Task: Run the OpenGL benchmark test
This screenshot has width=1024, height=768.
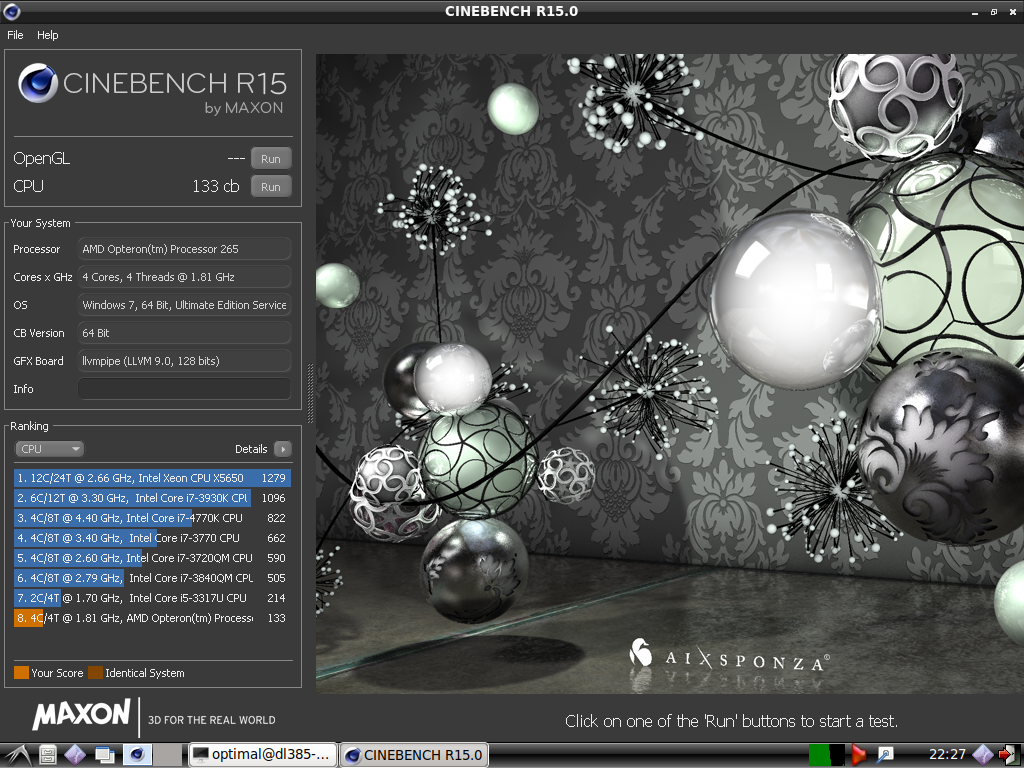Action: [x=271, y=158]
